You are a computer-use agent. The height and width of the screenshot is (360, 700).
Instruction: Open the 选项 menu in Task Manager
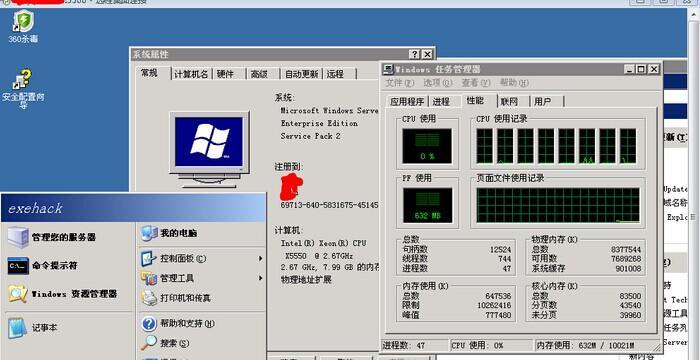[x=438, y=83]
